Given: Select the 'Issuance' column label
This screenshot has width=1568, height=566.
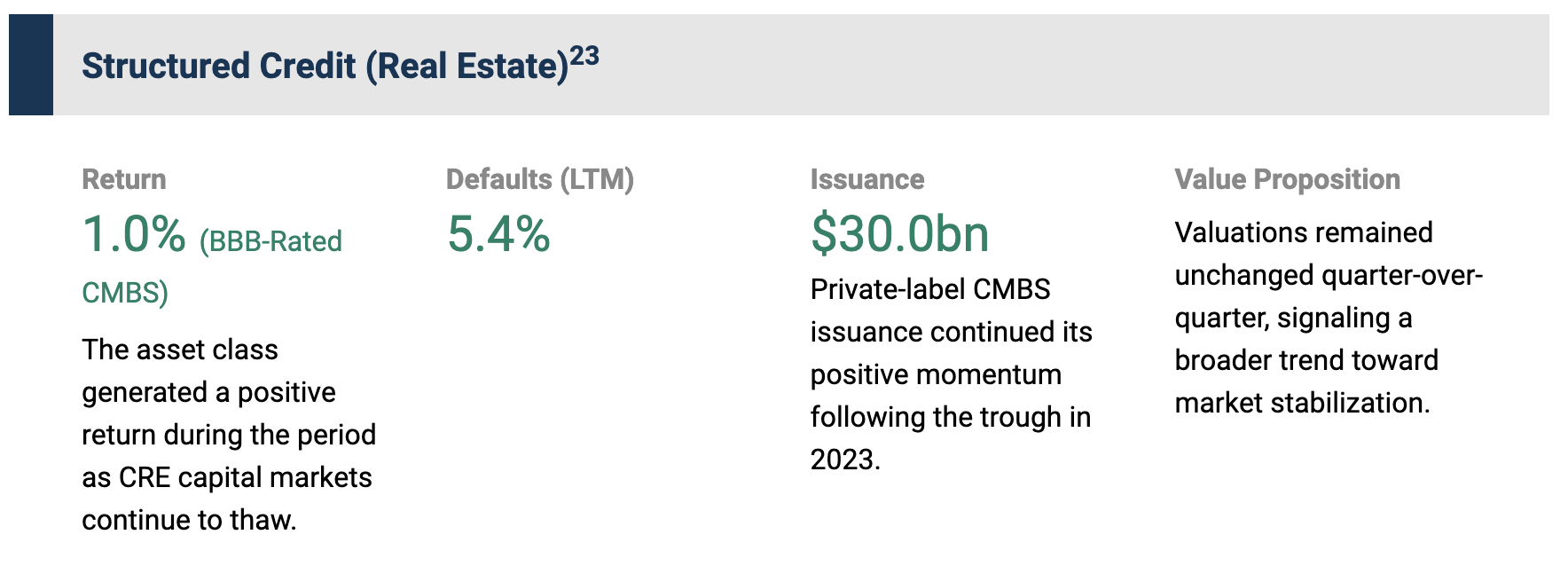Looking at the screenshot, I should 866,179.
